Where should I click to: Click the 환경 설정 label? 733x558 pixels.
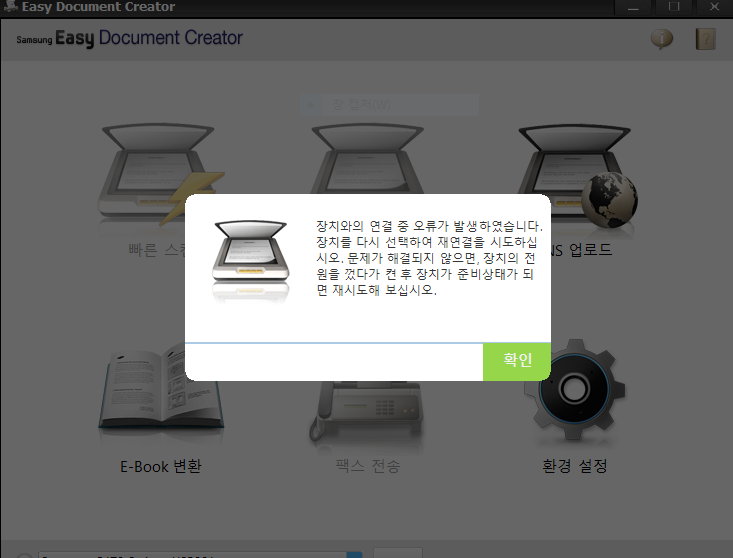click(575, 466)
